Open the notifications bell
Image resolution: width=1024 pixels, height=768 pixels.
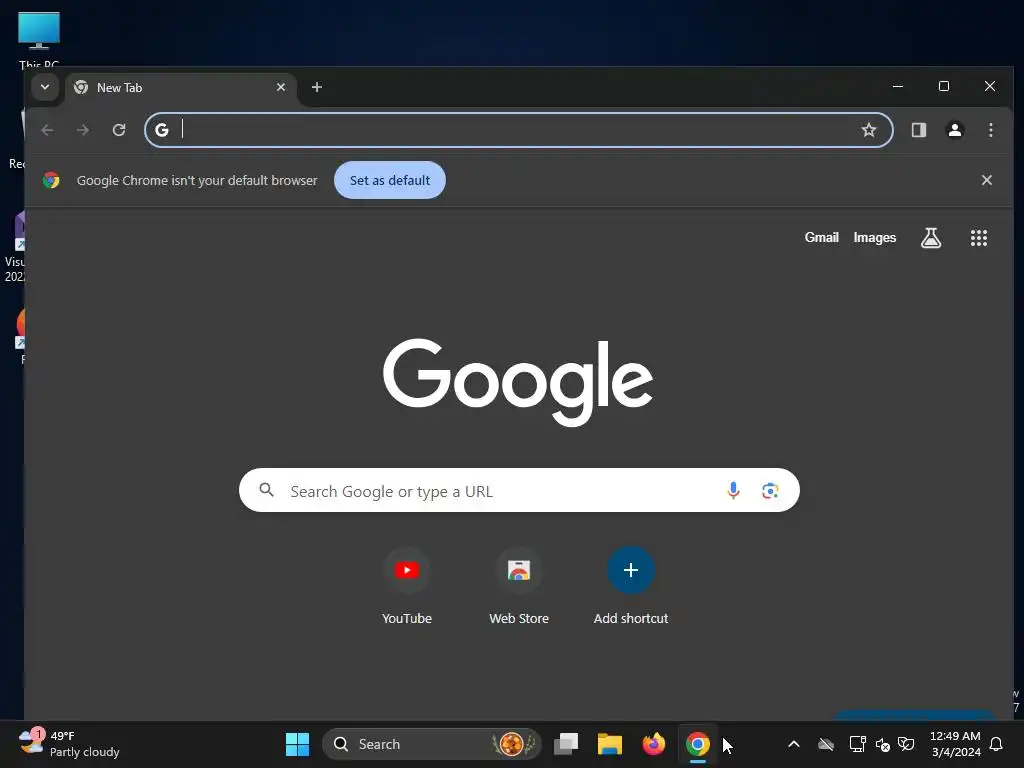coord(996,744)
